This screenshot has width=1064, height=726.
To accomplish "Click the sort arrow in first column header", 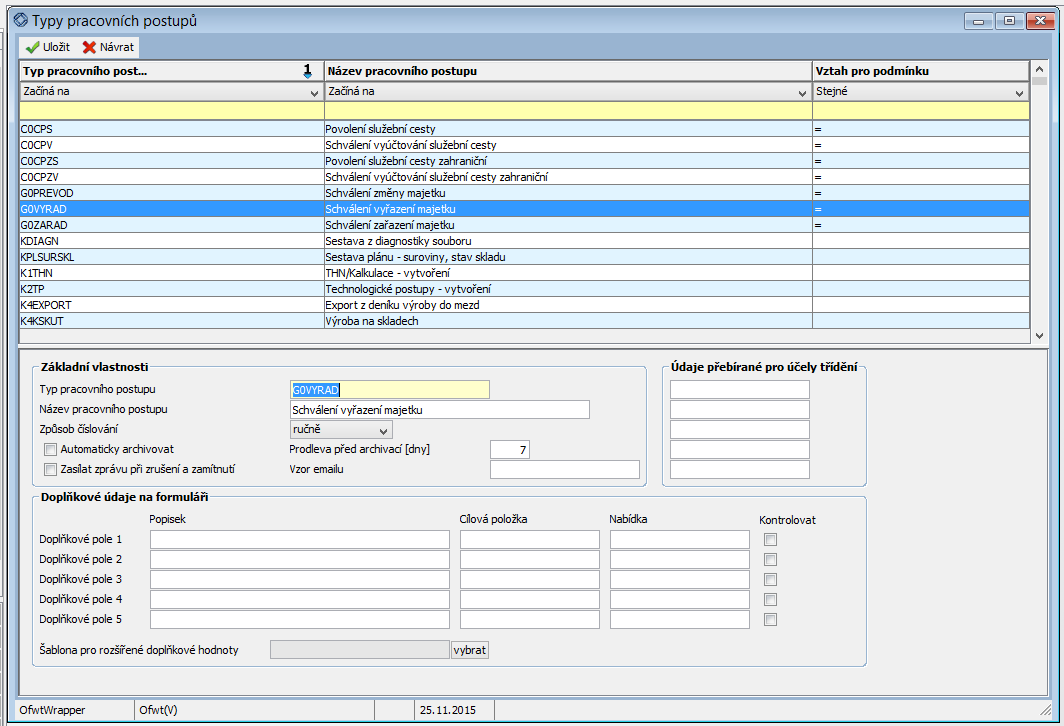I will (x=308, y=71).
